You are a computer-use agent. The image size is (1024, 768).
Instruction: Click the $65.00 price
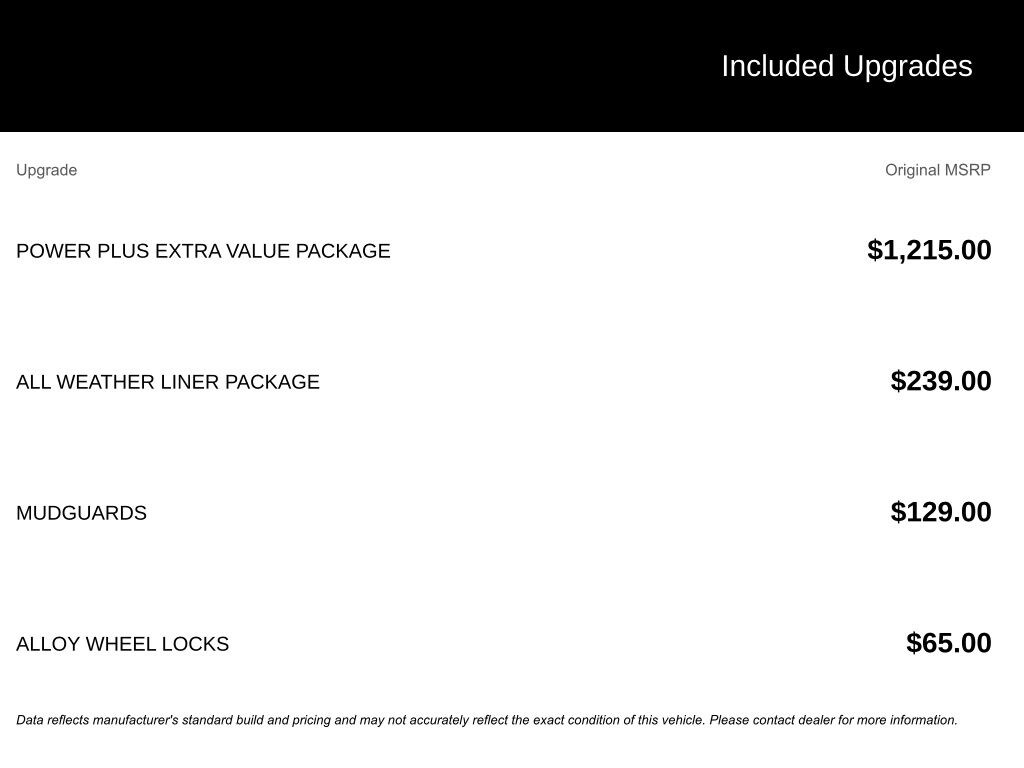948,643
